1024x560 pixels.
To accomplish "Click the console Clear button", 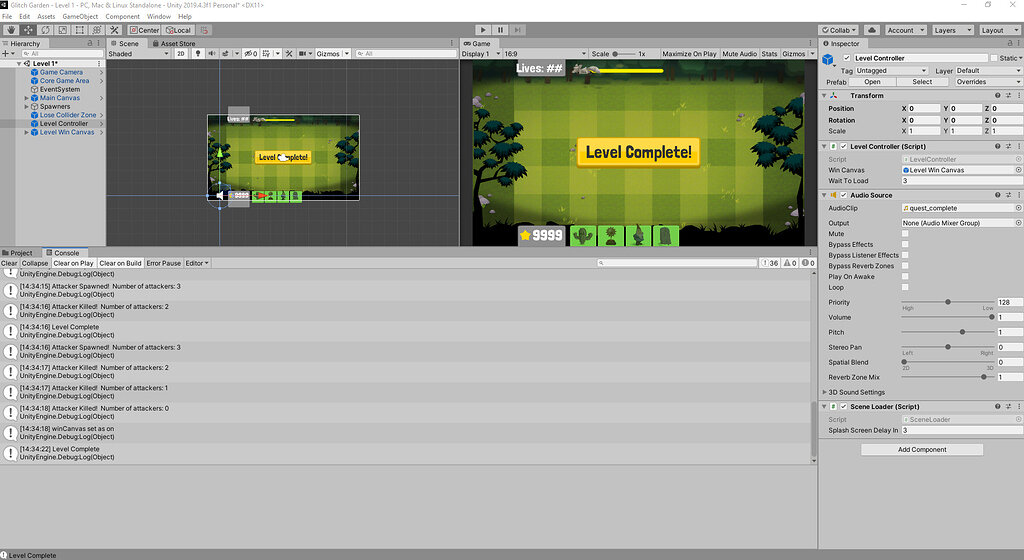I will [9, 263].
